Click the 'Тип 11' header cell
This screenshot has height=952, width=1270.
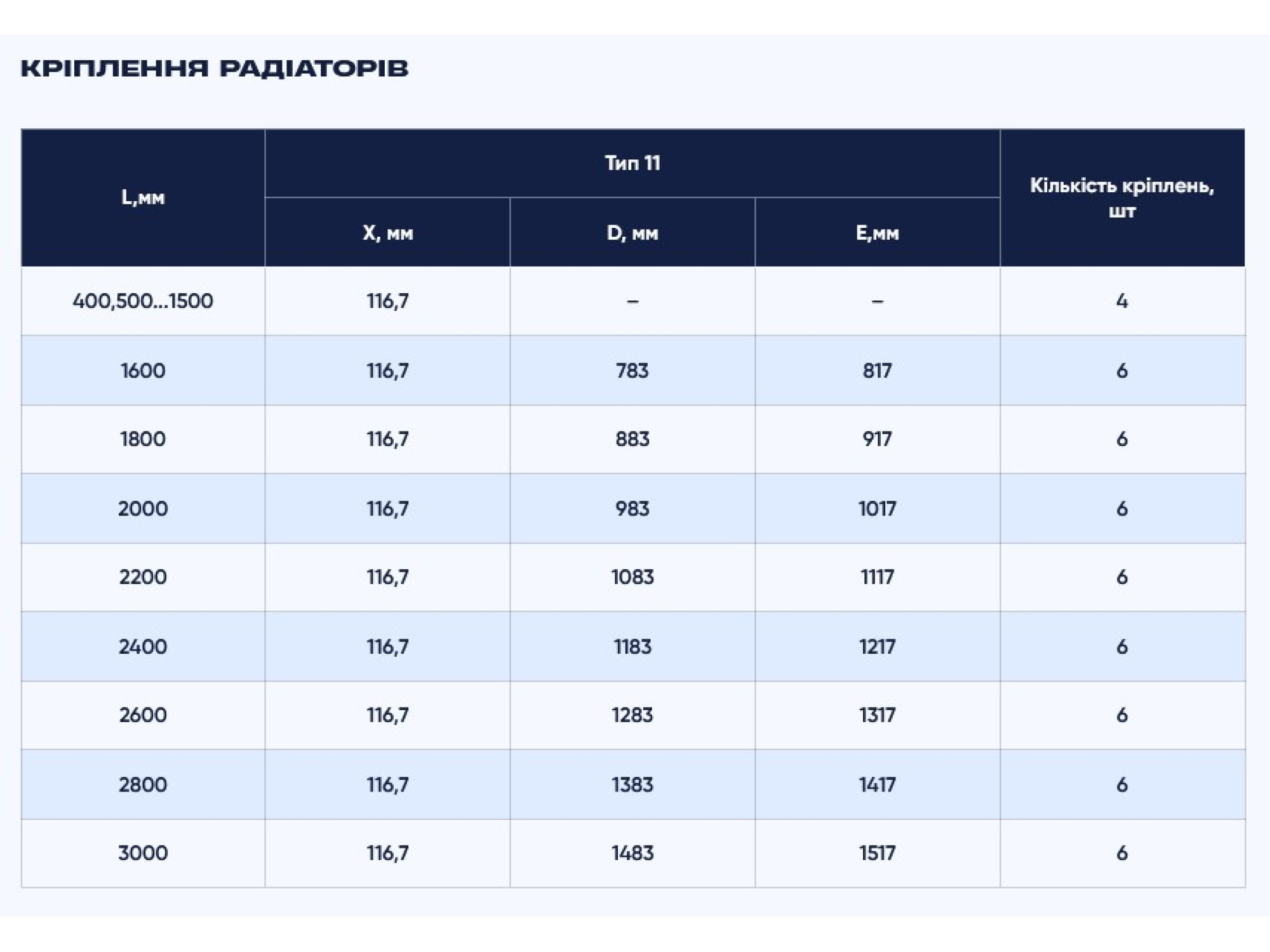(x=632, y=163)
